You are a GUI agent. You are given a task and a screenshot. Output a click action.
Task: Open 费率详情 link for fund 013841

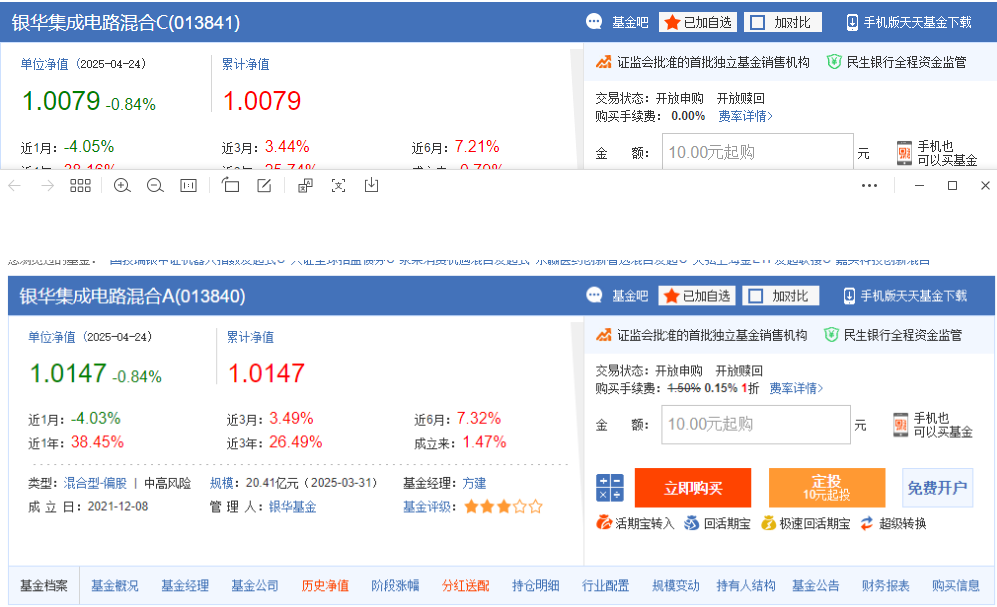pyautogui.click(x=745, y=116)
